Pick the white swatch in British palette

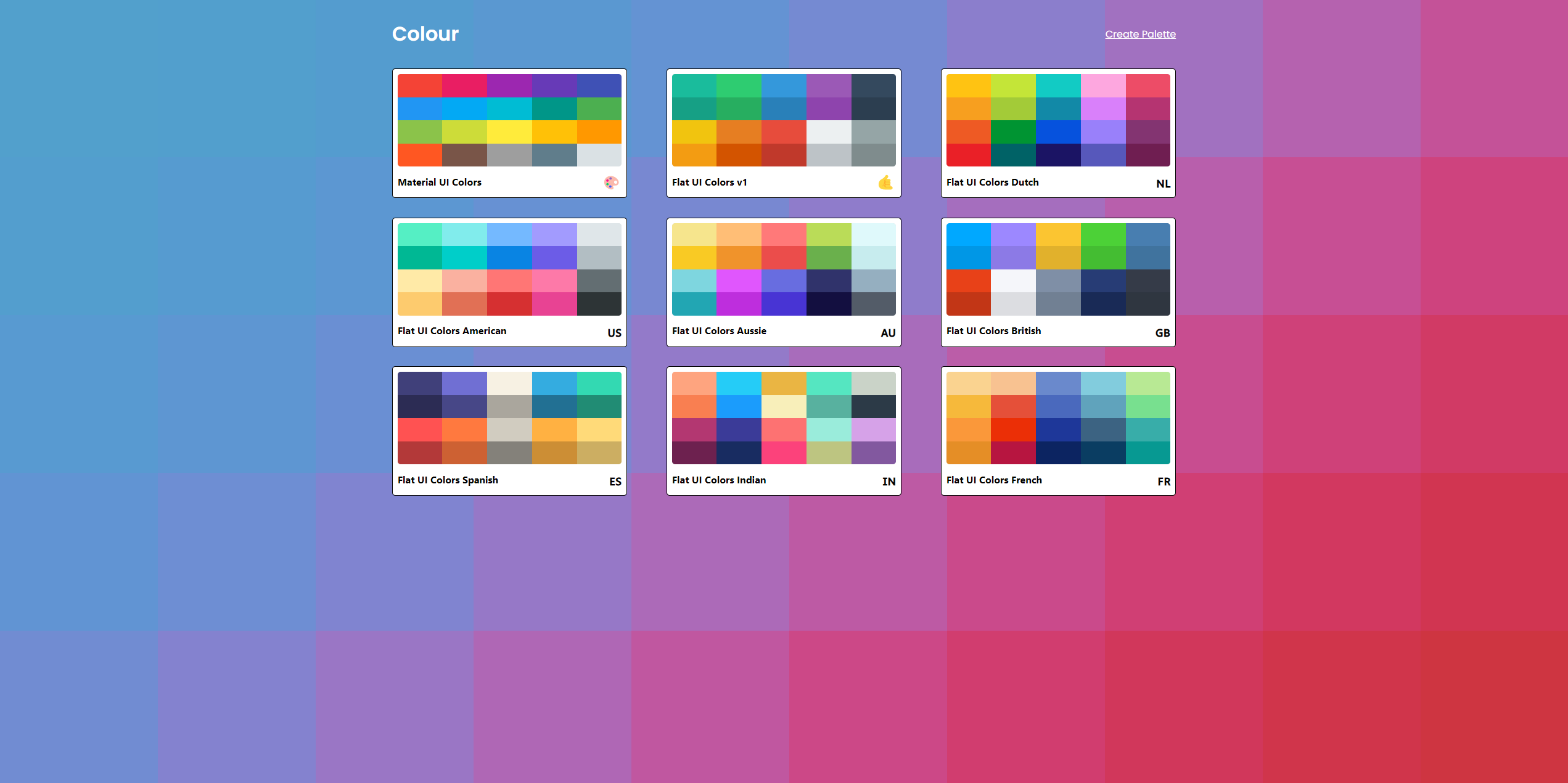[x=1013, y=281]
